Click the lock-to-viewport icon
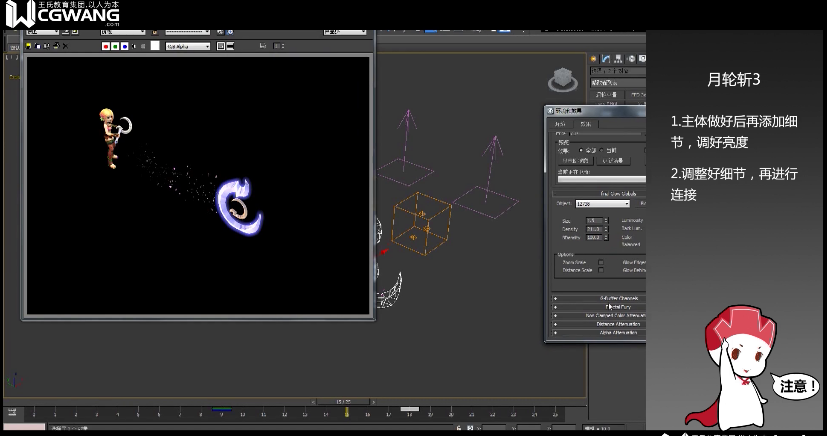The width and height of the screenshot is (827, 436). coord(155,32)
